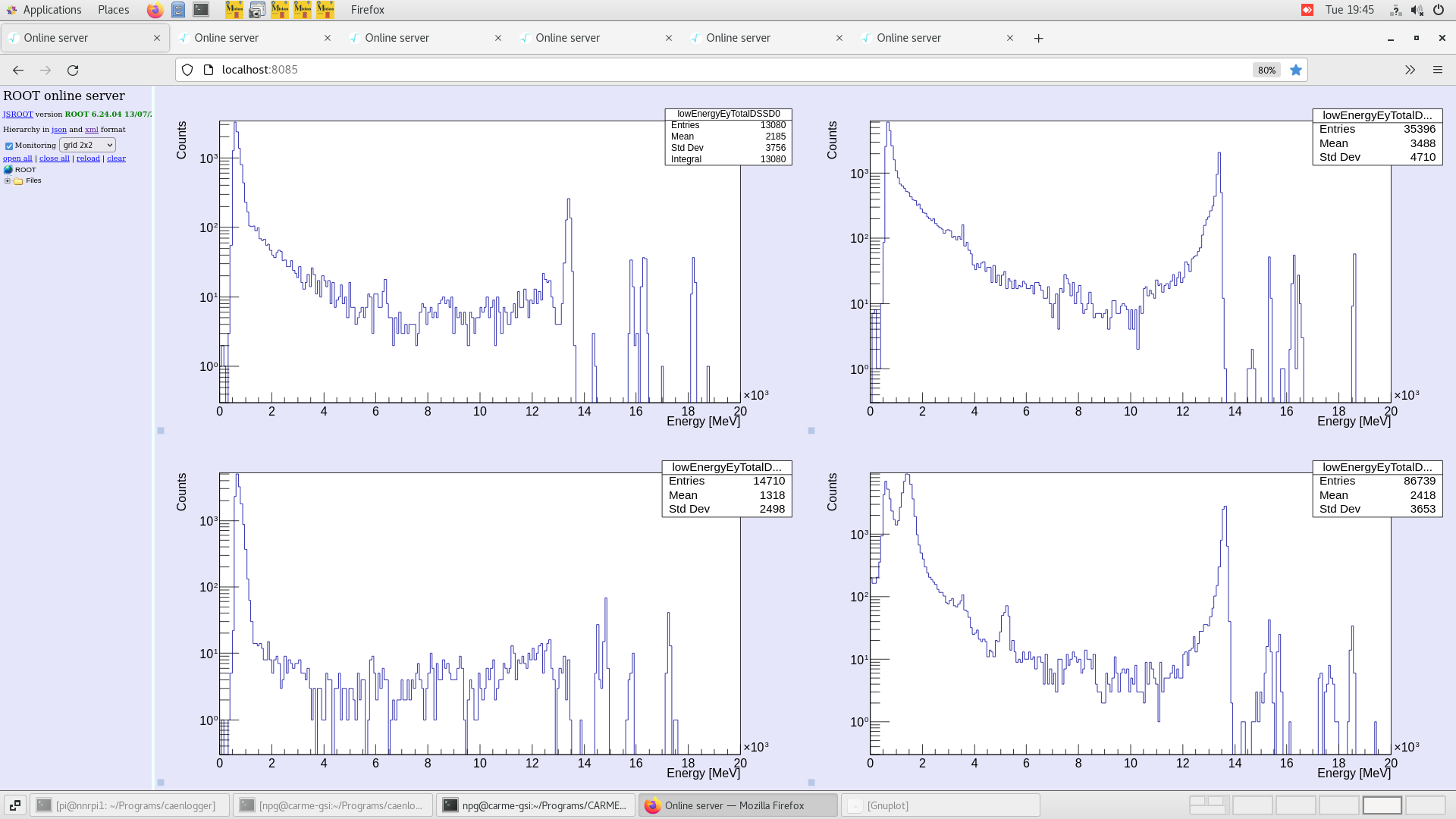
Task: Open the grid 2x2 layout dropdown
Action: coord(87,145)
